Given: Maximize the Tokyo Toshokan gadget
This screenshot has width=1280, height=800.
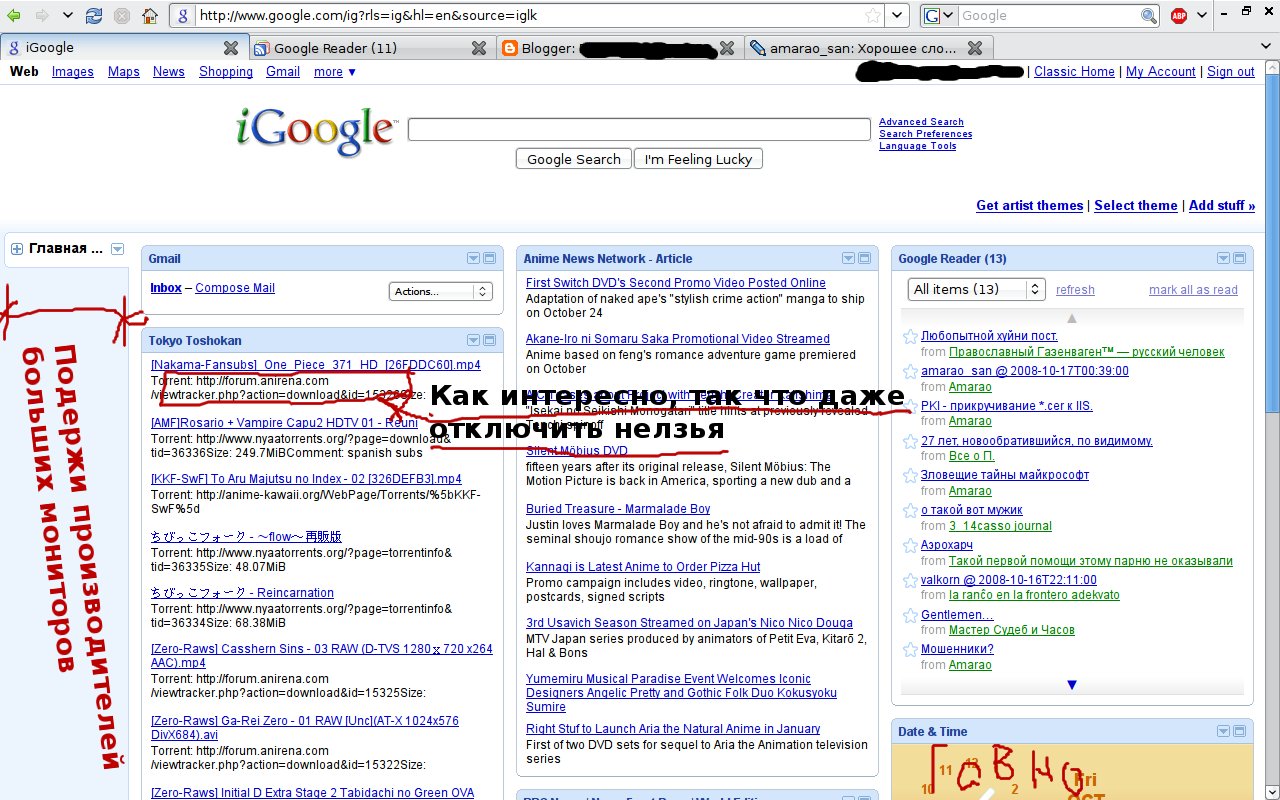Looking at the screenshot, I should tap(490, 340).
